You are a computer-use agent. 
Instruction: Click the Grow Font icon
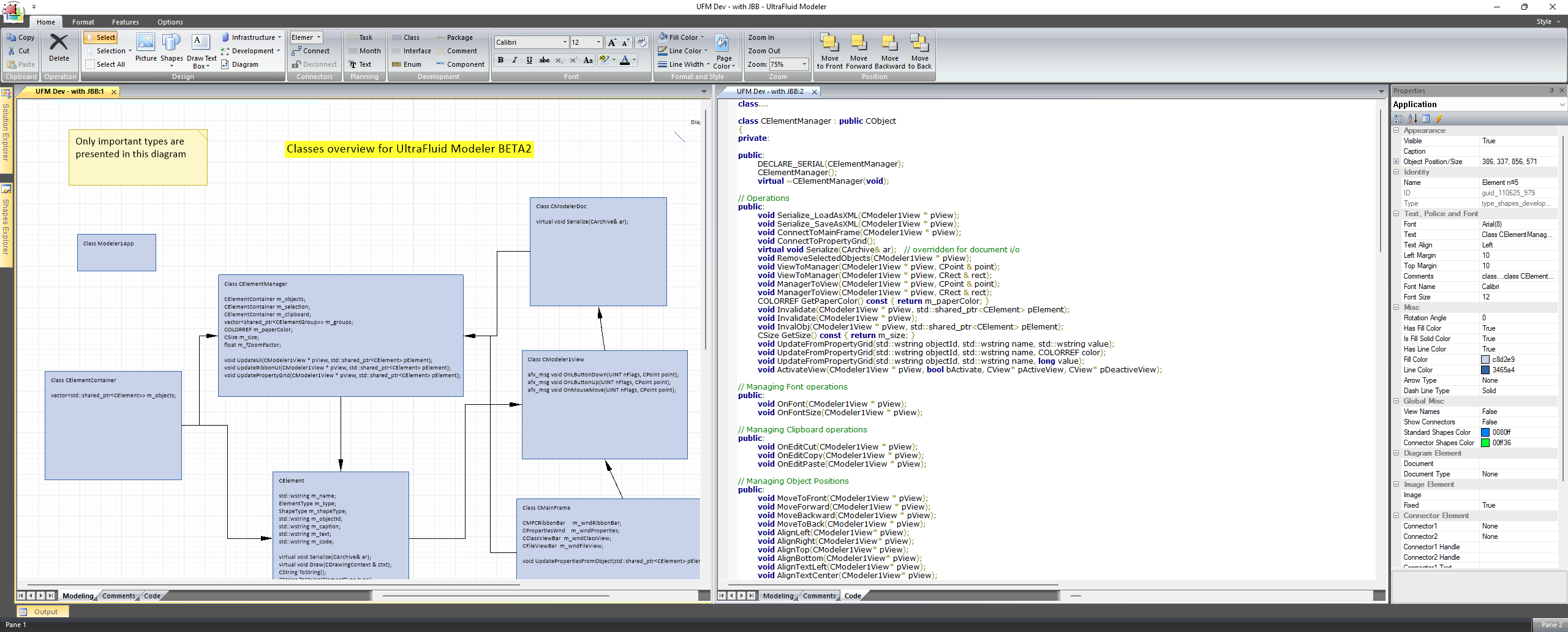click(x=611, y=42)
